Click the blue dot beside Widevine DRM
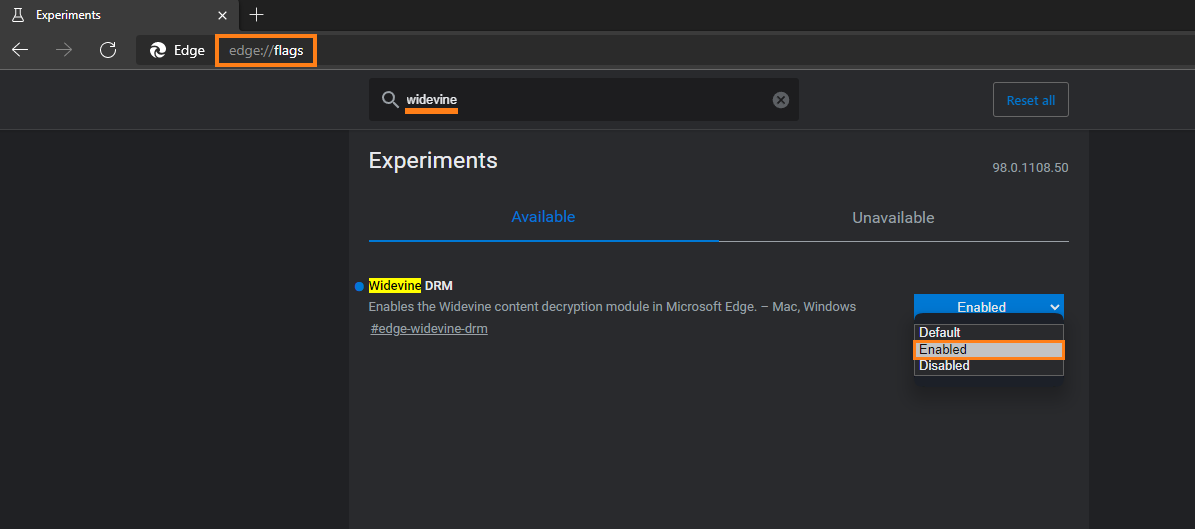 pyautogui.click(x=359, y=287)
